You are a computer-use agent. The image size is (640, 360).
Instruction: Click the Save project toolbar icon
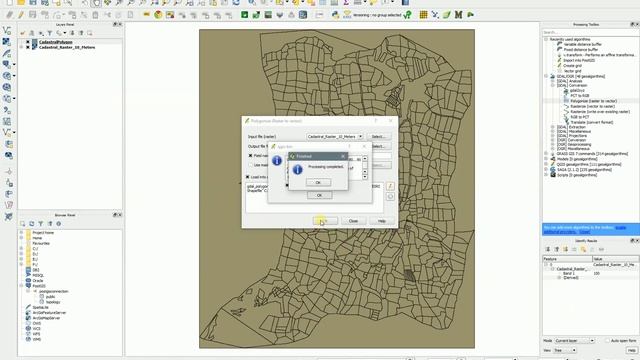point(33,3)
